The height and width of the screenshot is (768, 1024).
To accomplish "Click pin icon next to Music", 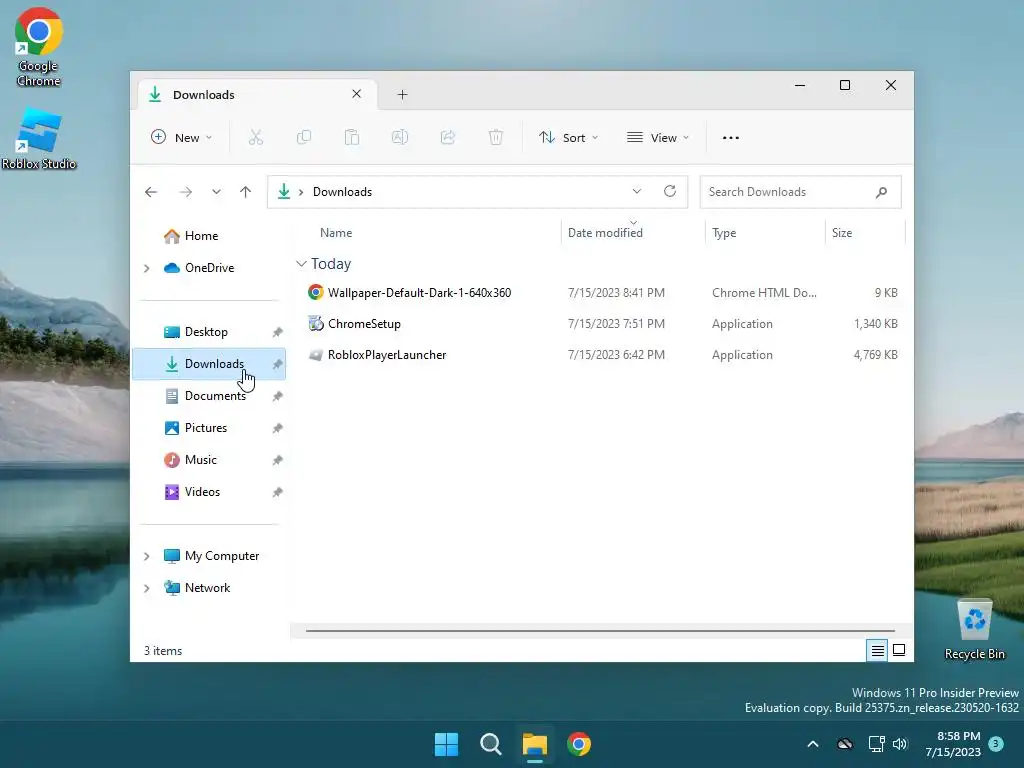I will tap(278, 460).
